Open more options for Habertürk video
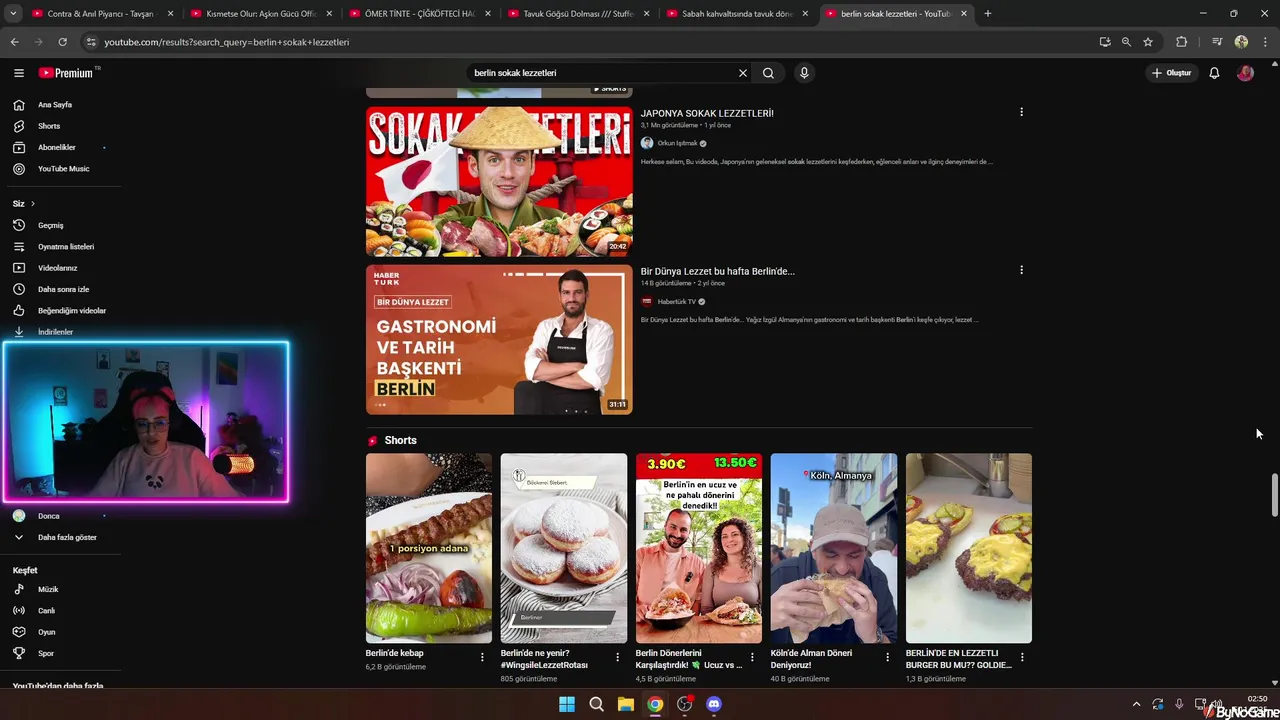This screenshot has height=720, width=1280. tap(1021, 270)
